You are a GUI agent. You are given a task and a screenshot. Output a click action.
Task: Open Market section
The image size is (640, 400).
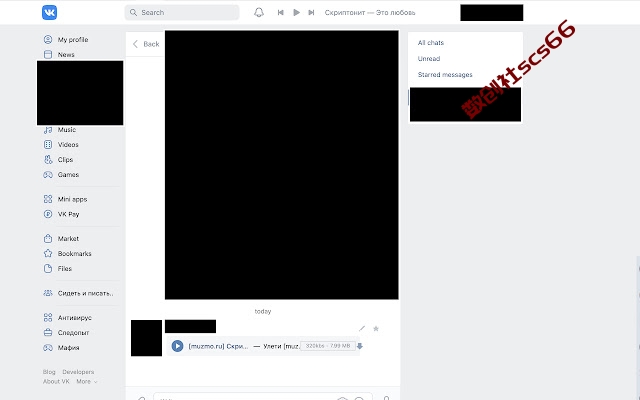click(68, 239)
